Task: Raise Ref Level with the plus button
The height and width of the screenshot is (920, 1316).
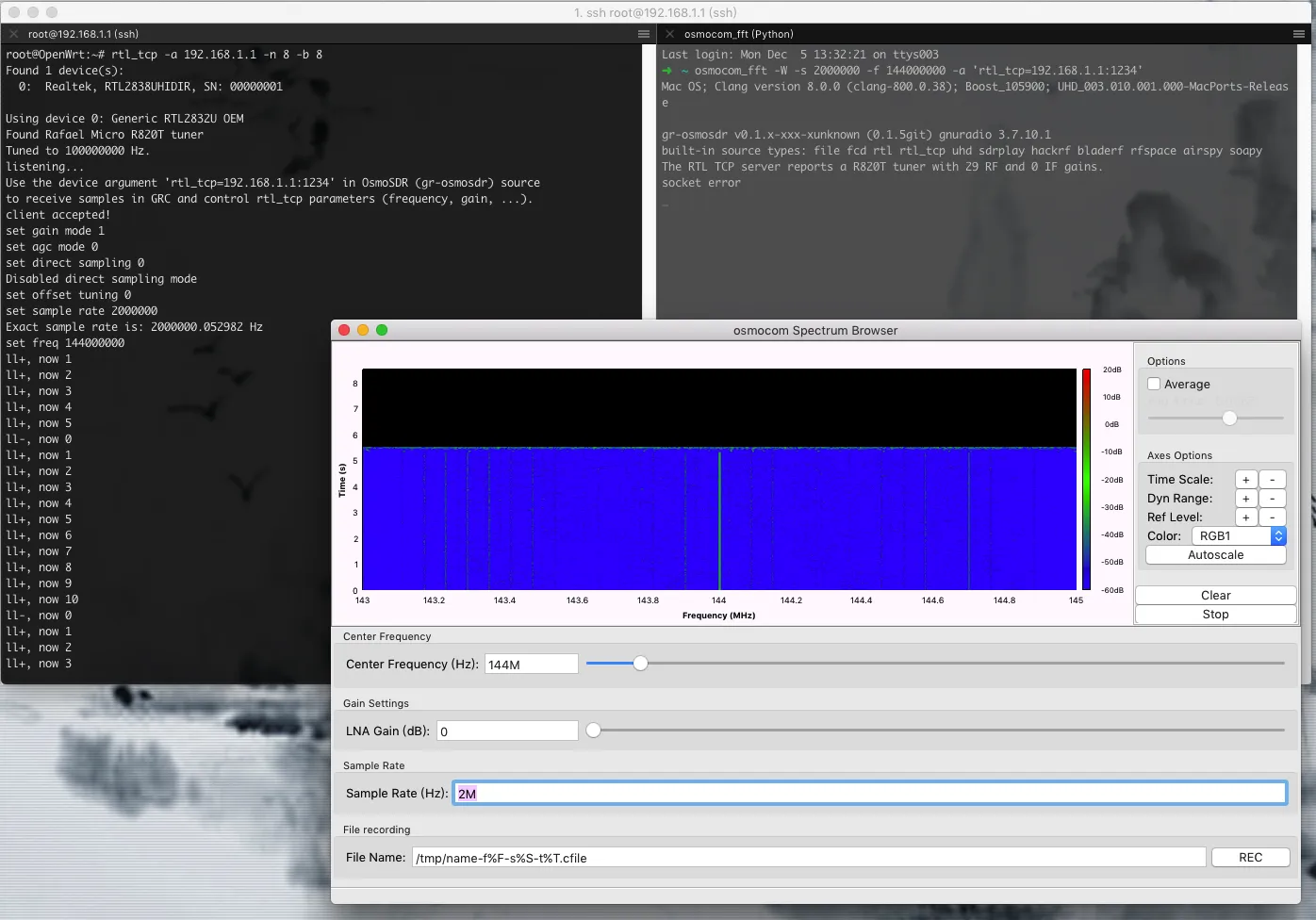Action: (1246, 517)
